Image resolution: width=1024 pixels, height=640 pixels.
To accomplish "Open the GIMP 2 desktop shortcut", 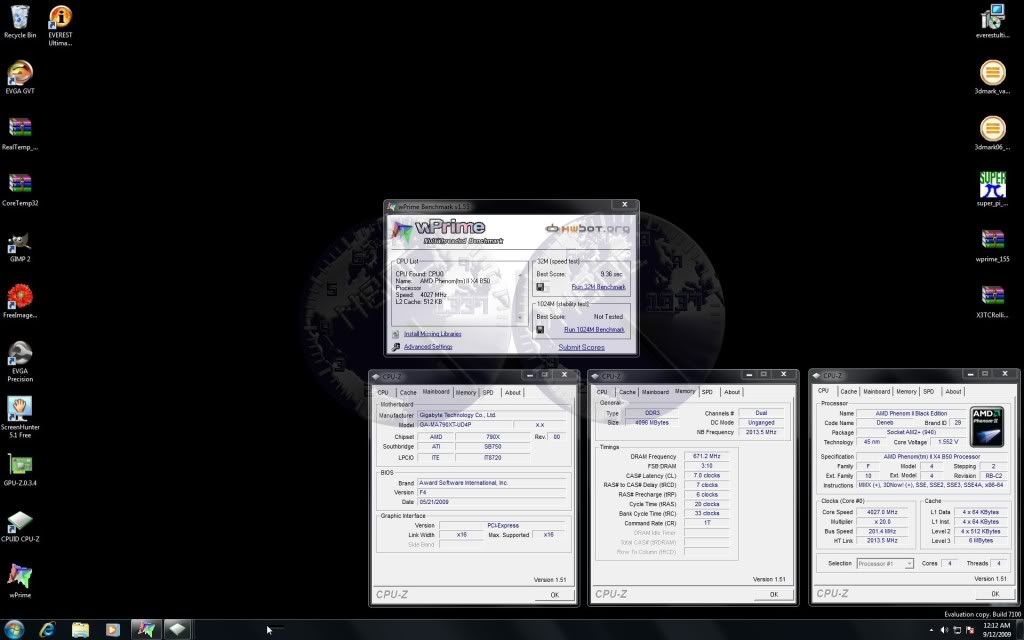I will [x=19, y=243].
